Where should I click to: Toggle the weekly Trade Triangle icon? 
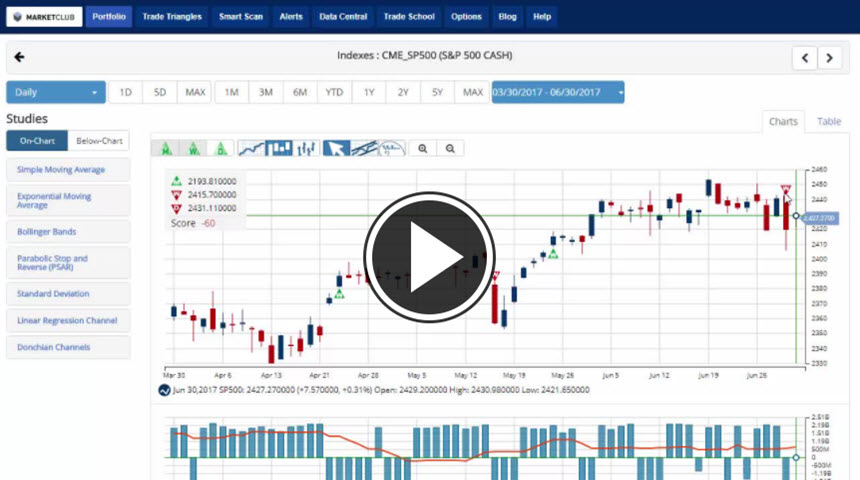tap(192, 148)
